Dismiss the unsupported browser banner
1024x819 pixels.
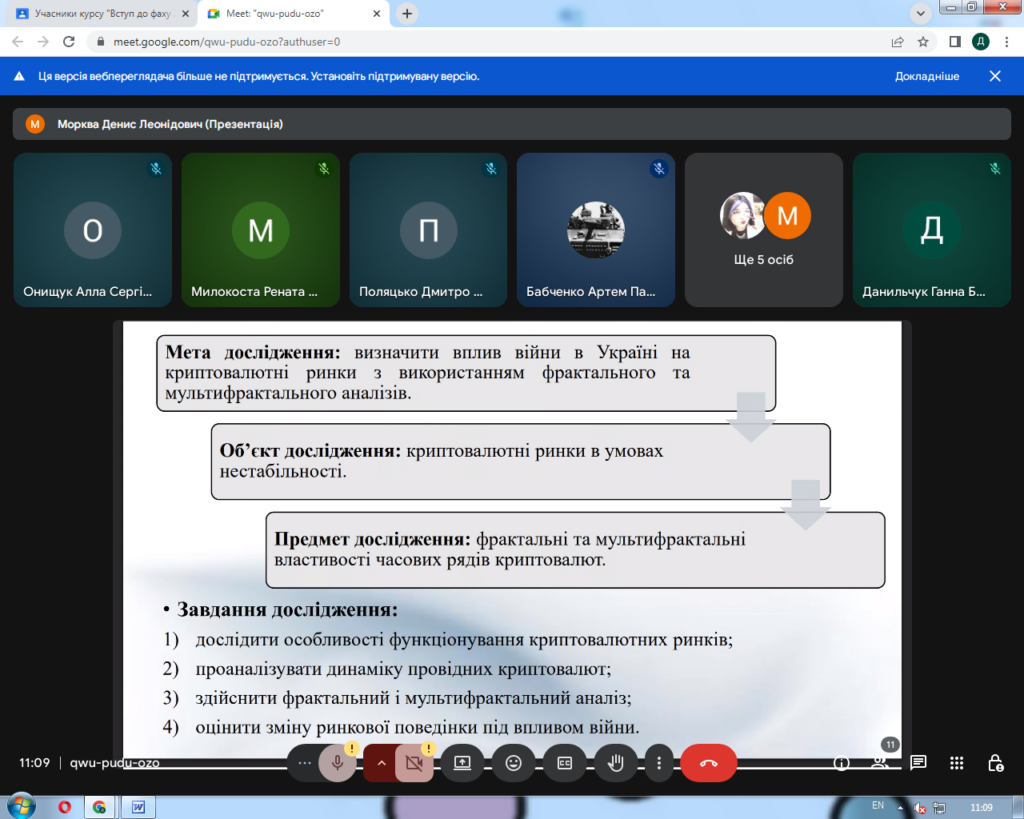[995, 76]
